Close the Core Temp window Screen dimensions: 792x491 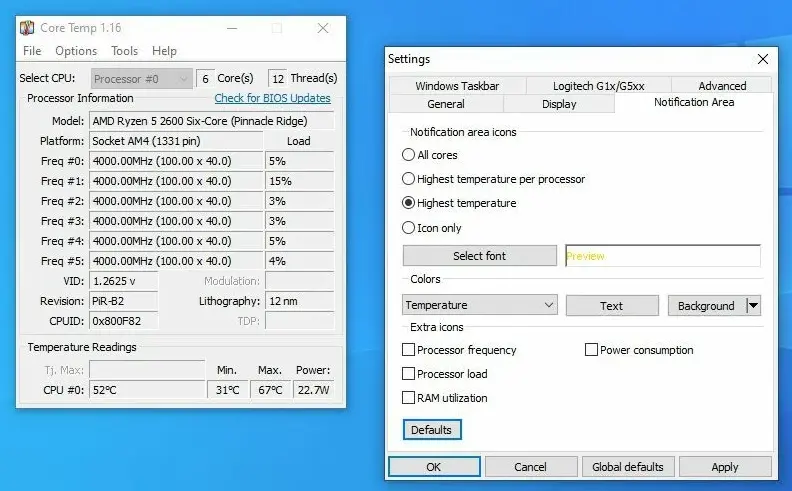(323, 28)
